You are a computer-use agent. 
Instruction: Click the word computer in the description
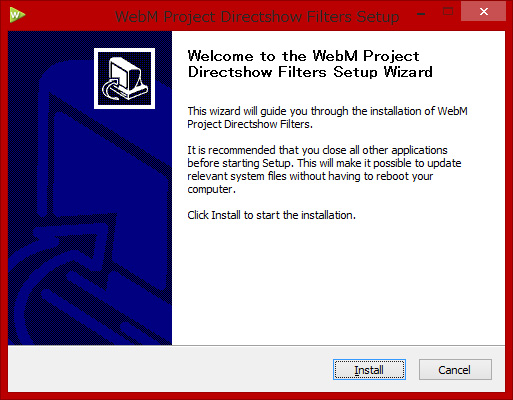(x=210, y=189)
